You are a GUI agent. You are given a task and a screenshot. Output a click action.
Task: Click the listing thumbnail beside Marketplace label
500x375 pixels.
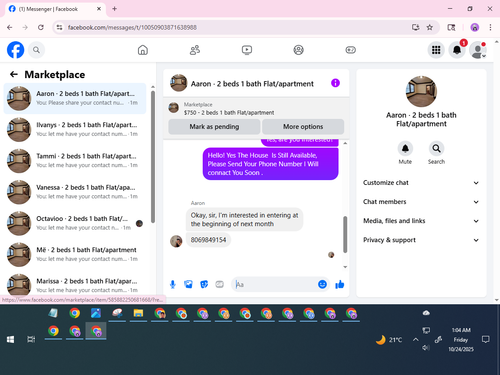point(173,108)
